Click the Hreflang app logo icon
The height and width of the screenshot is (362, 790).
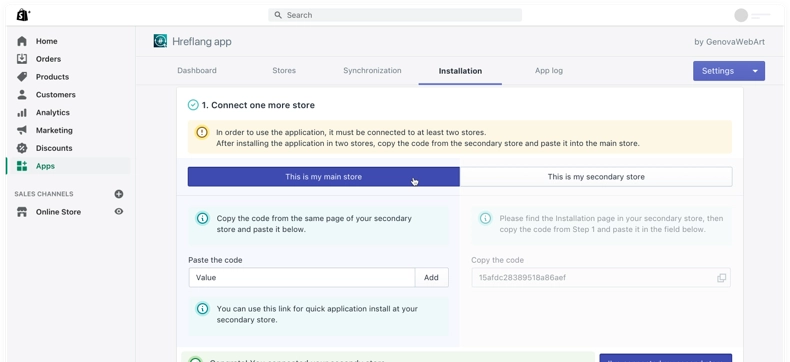pos(160,41)
